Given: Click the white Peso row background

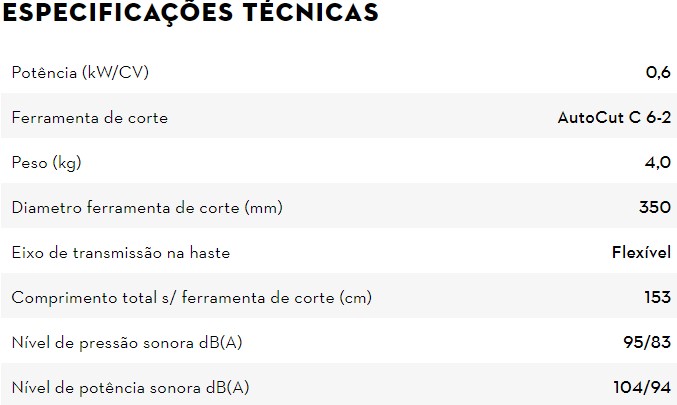Looking at the screenshot, I should (339, 161).
